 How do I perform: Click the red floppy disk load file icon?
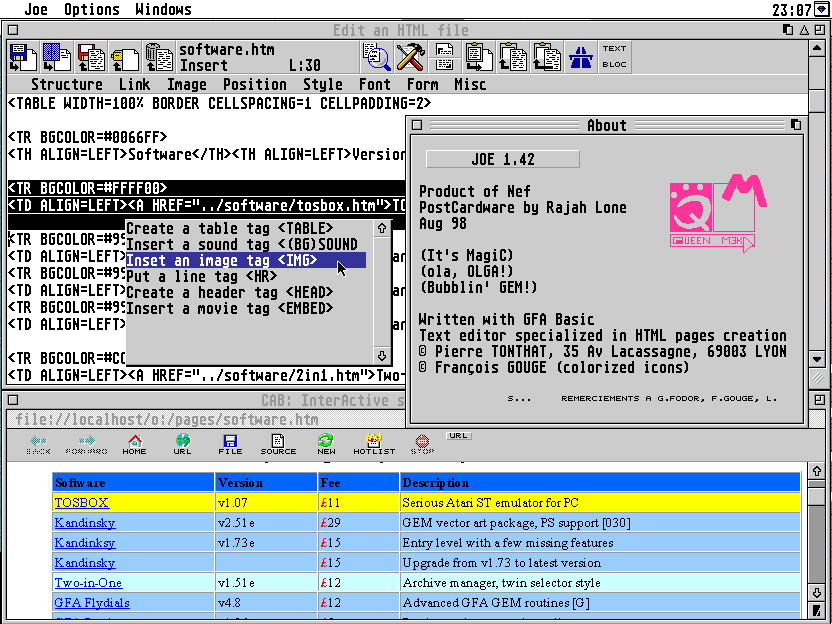pos(91,57)
